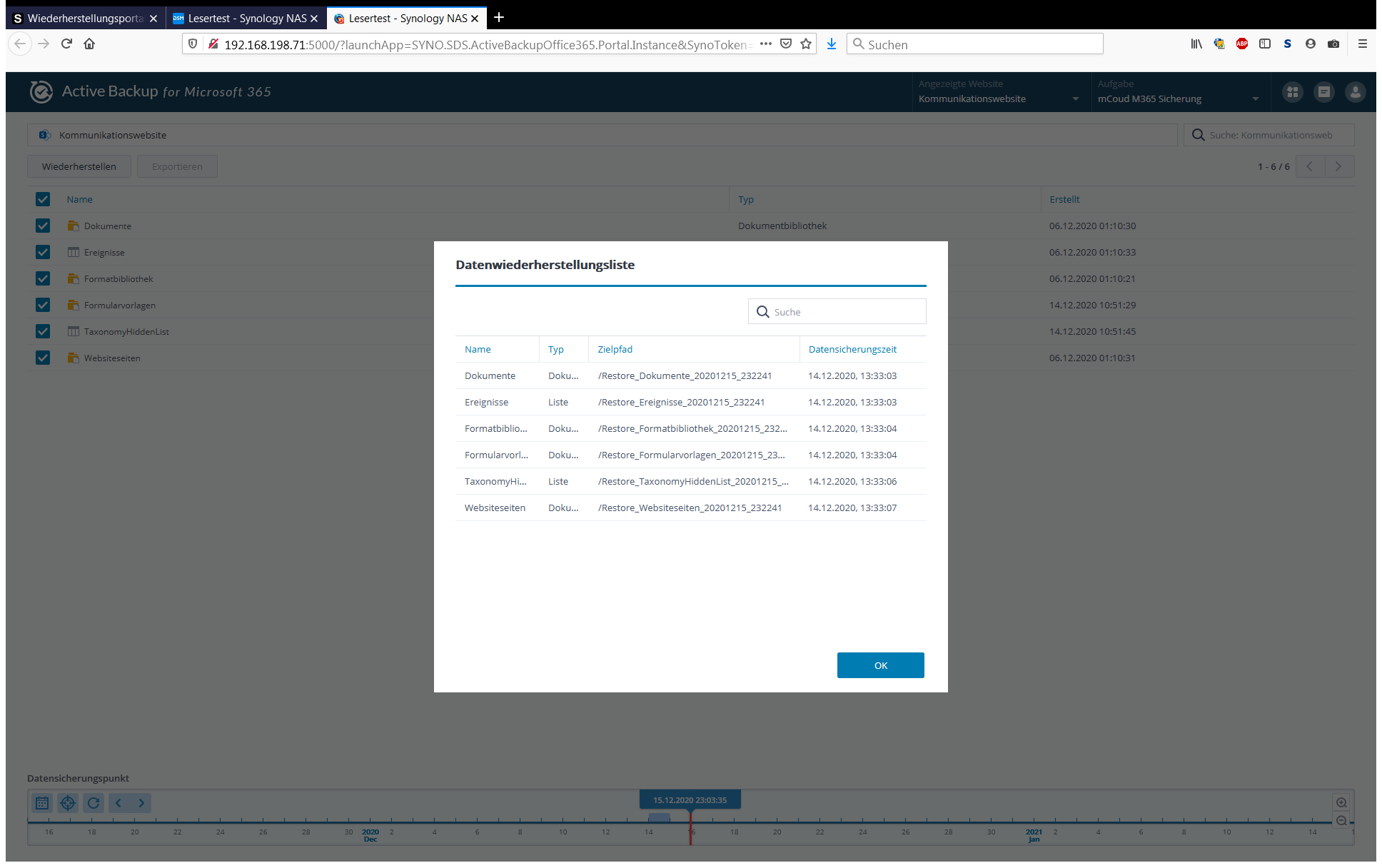This screenshot has width=1382, height=868.
Task: Sort dialog list by Datensicherungszeit column
Action: (852, 350)
